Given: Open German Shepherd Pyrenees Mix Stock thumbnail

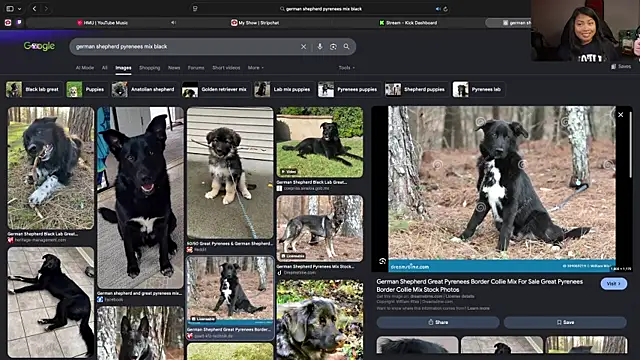Looking at the screenshot, I should [320, 229].
